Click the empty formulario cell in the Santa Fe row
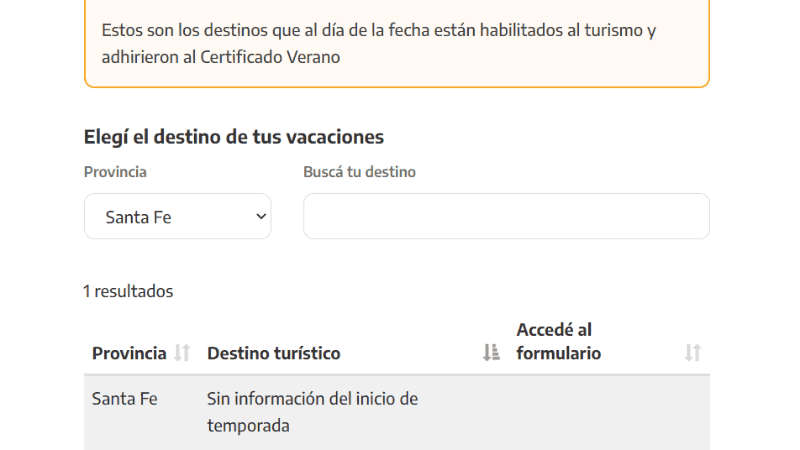Viewport: 800px width, 450px height. coord(610,412)
